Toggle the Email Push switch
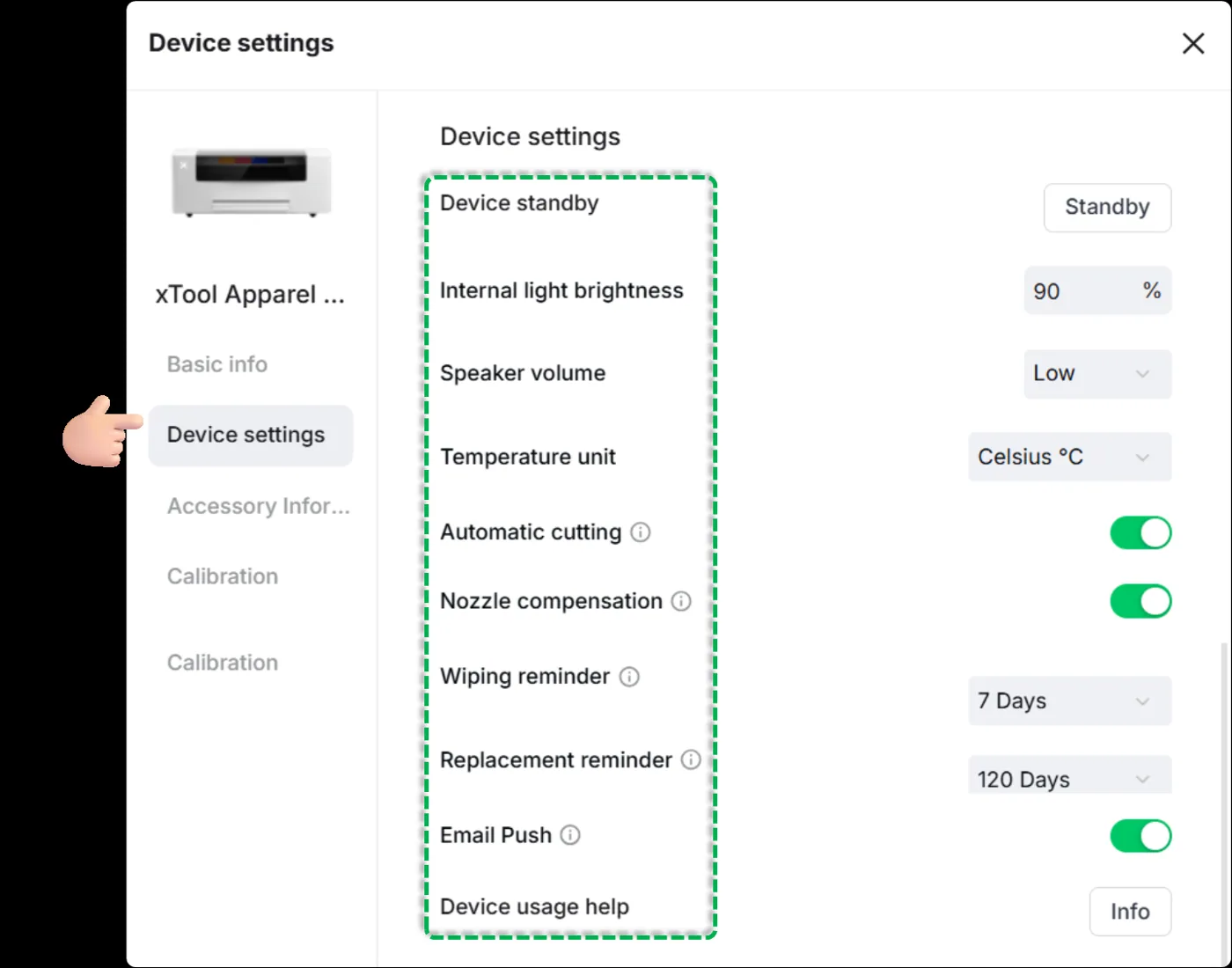The width and height of the screenshot is (1232, 968). click(x=1140, y=836)
